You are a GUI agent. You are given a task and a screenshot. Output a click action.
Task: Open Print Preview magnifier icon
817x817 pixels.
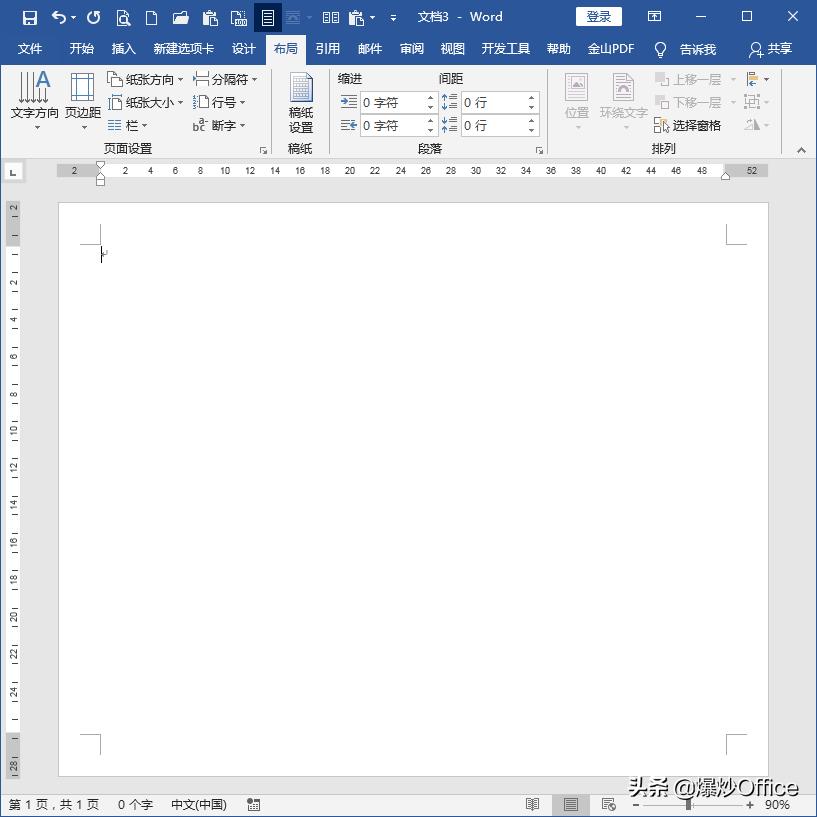pos(123,18)
